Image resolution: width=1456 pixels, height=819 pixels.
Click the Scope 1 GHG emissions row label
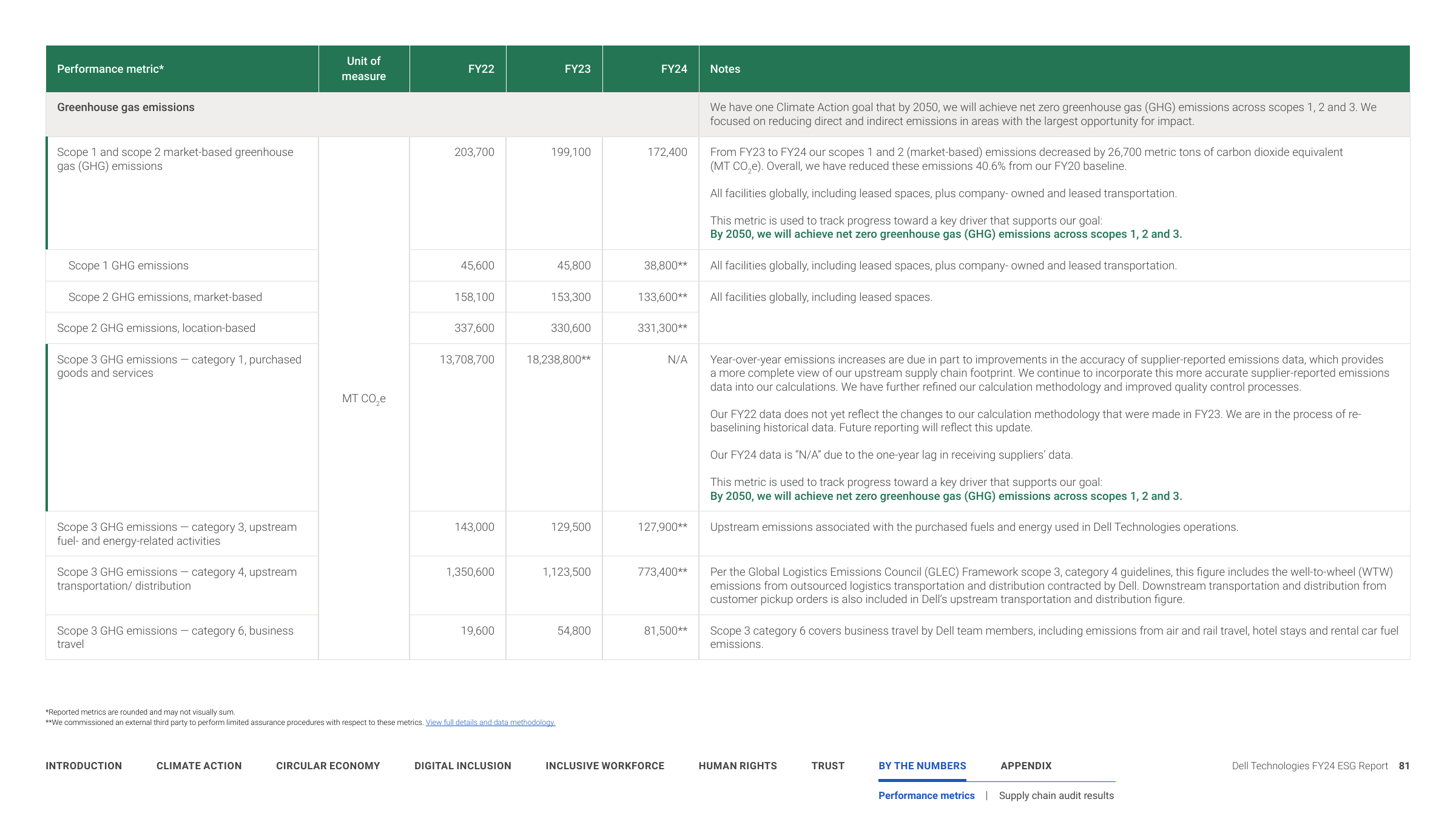tap(129, 266)
